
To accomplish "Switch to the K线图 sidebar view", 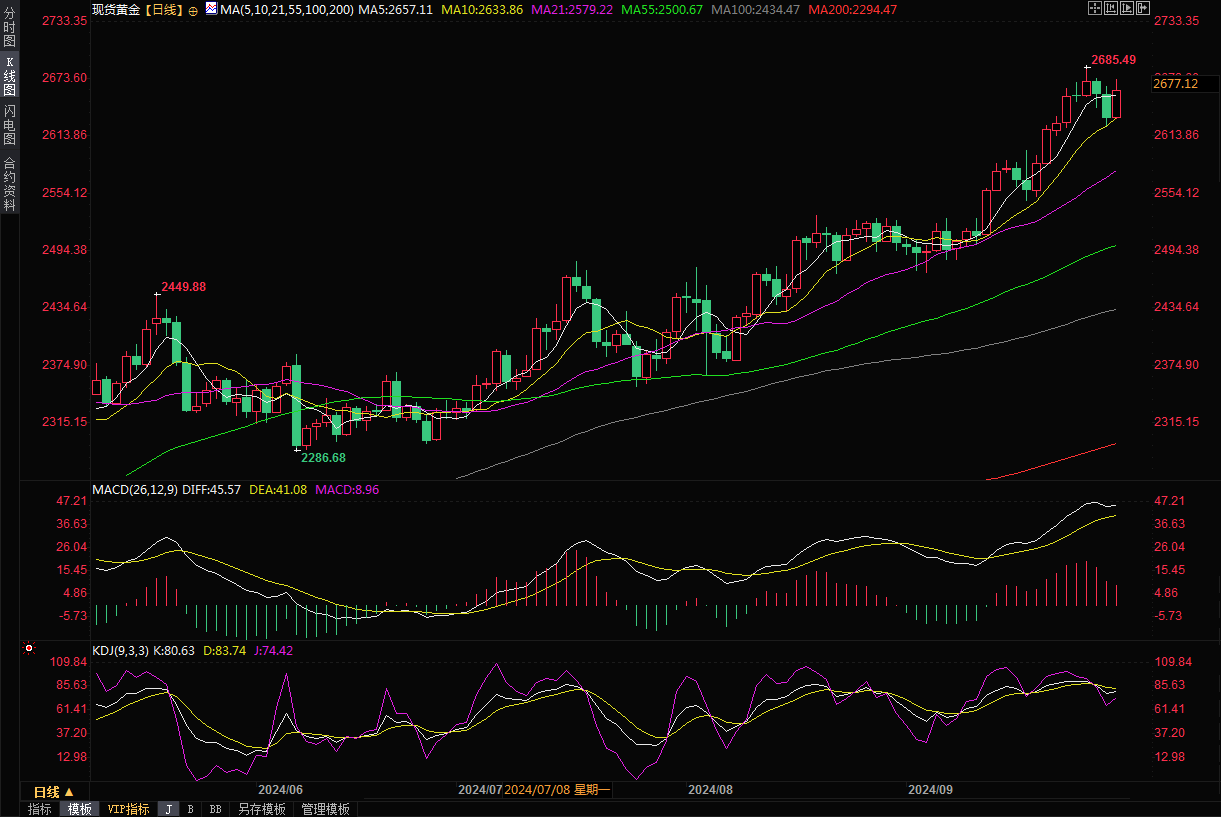I will click(9, 76).
